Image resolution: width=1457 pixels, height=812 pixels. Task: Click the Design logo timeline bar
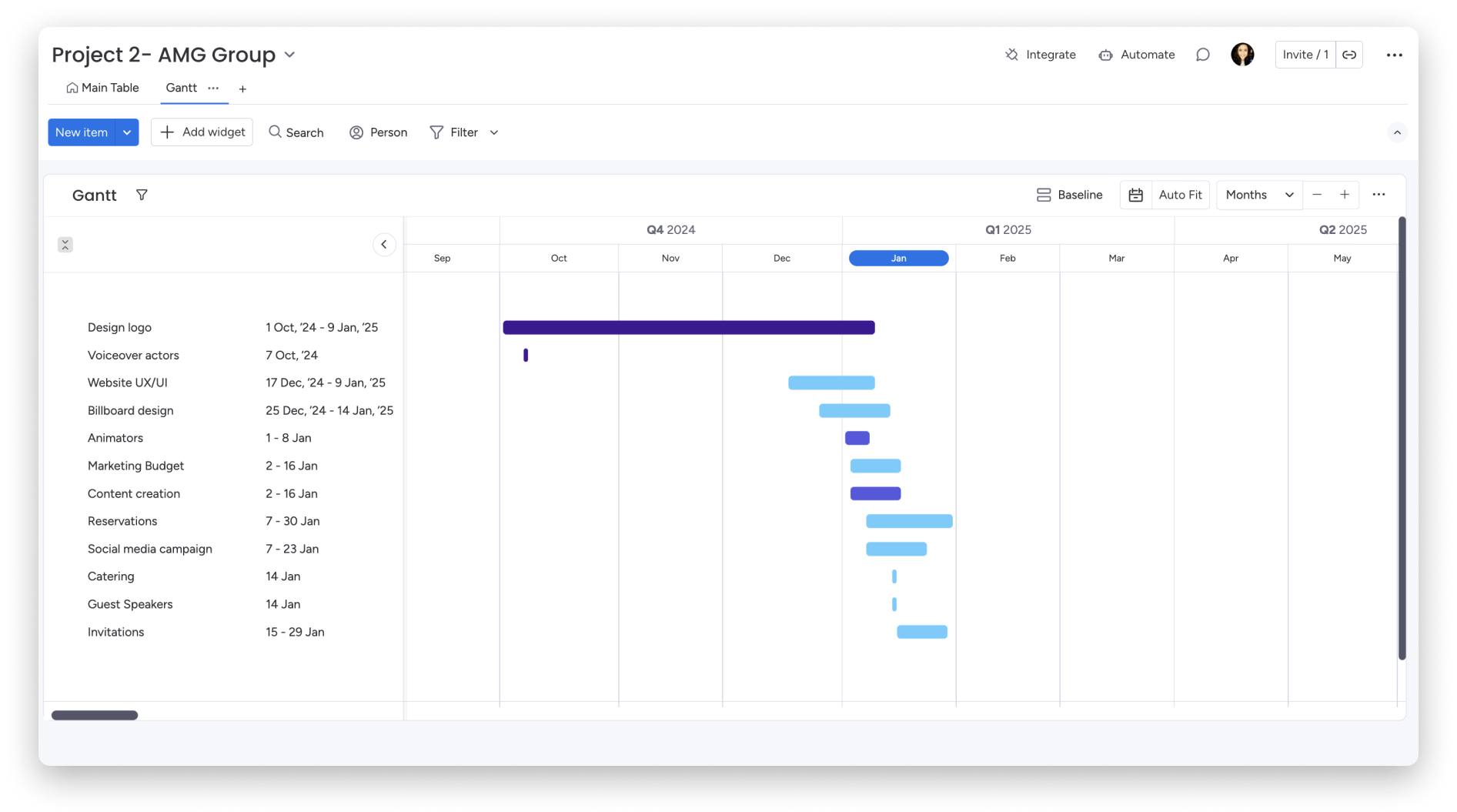(x=688, y=328)
